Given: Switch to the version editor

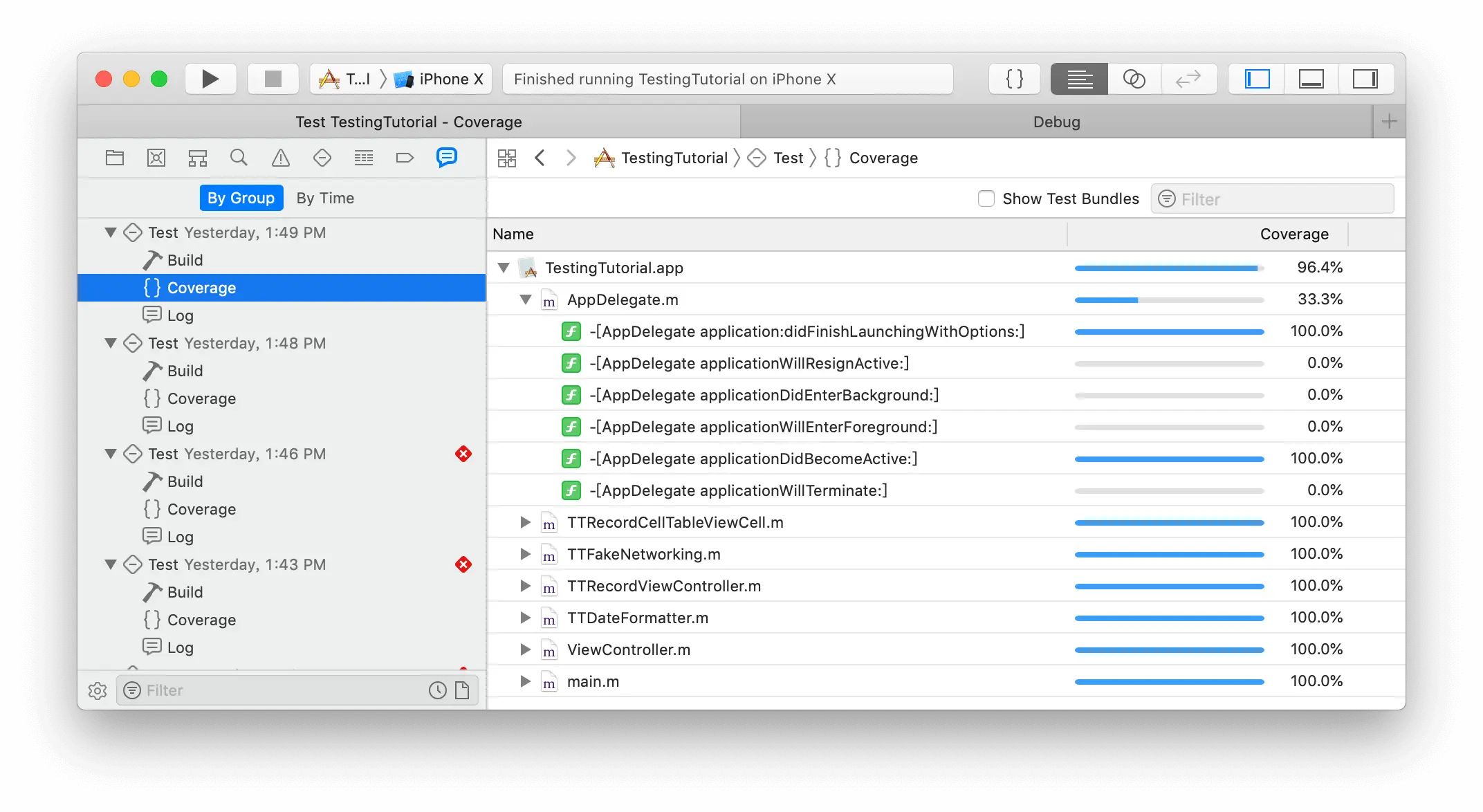Looking at the screenshot, I should click(x=1188, y=79).
